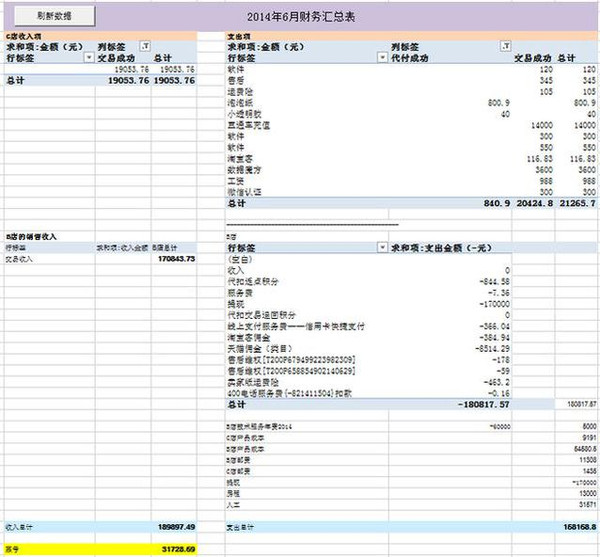Viewport: 600px width, 557px height.
Task: Select the B店的销售收入 header cell
Action: [31, 237]
